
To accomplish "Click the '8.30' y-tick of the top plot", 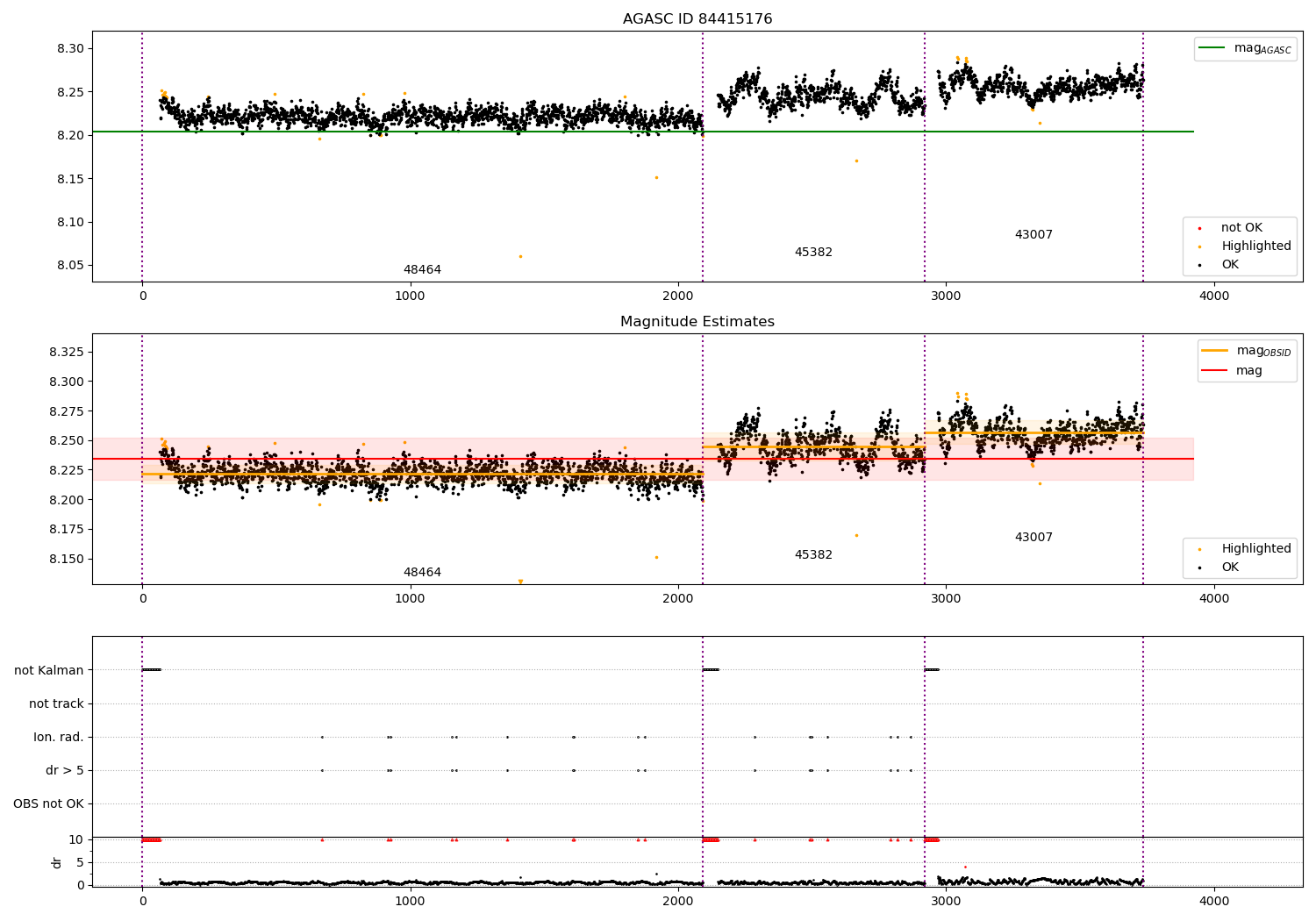I will coord(70,48).
